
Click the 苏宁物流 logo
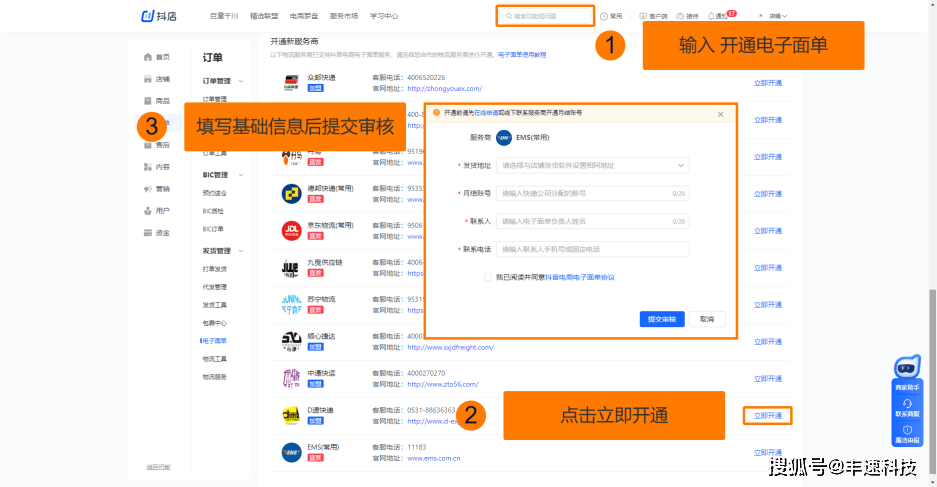pyautogui.click(x=291, y=305)
